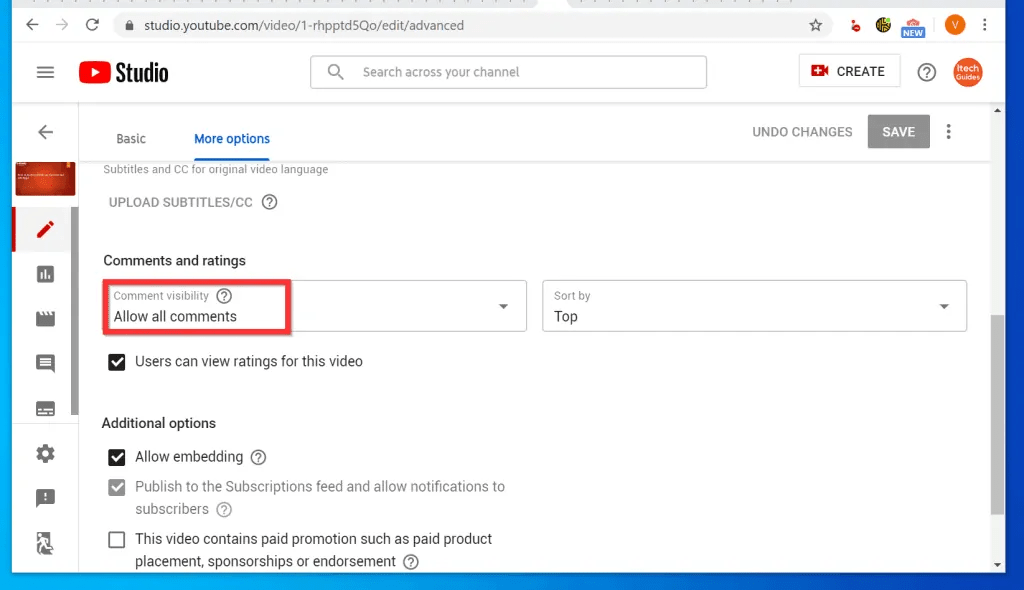
Task: Switch to the Basic tab
Action: click(130, 138)
